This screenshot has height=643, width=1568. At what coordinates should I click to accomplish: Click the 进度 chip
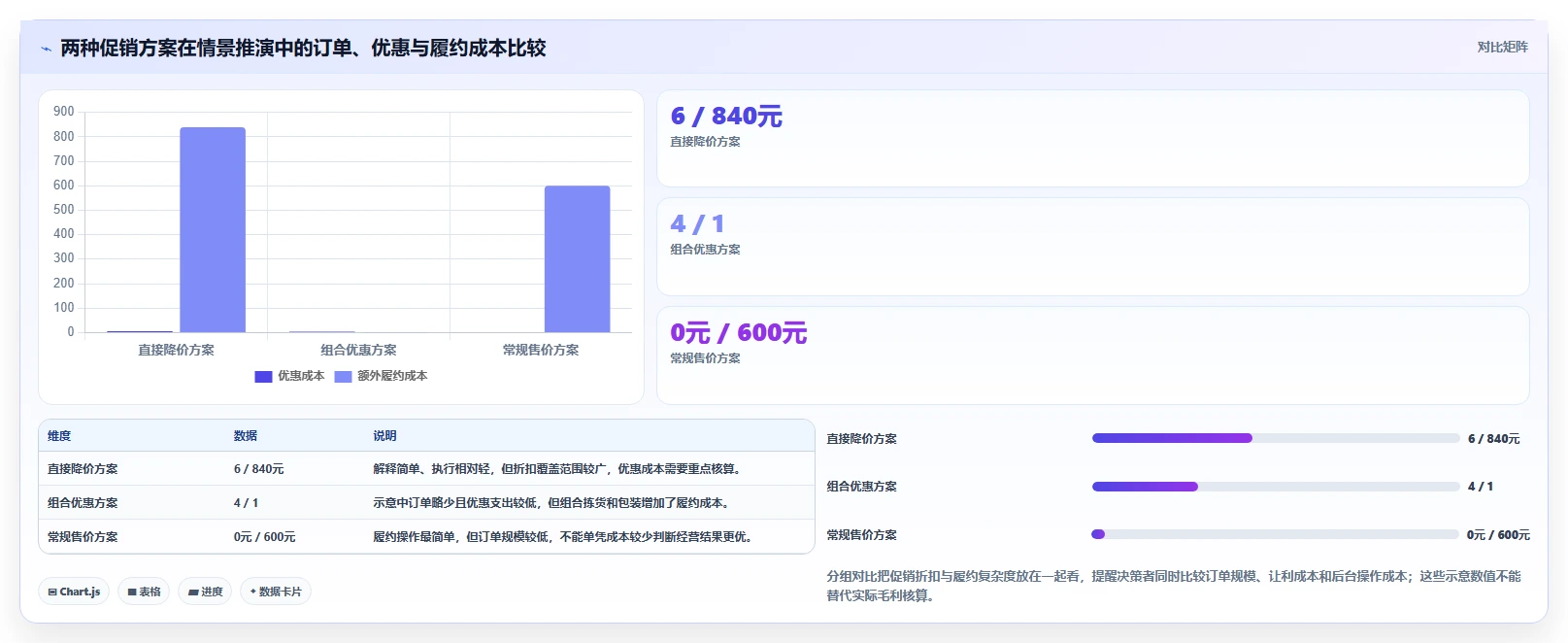(205, 592)
